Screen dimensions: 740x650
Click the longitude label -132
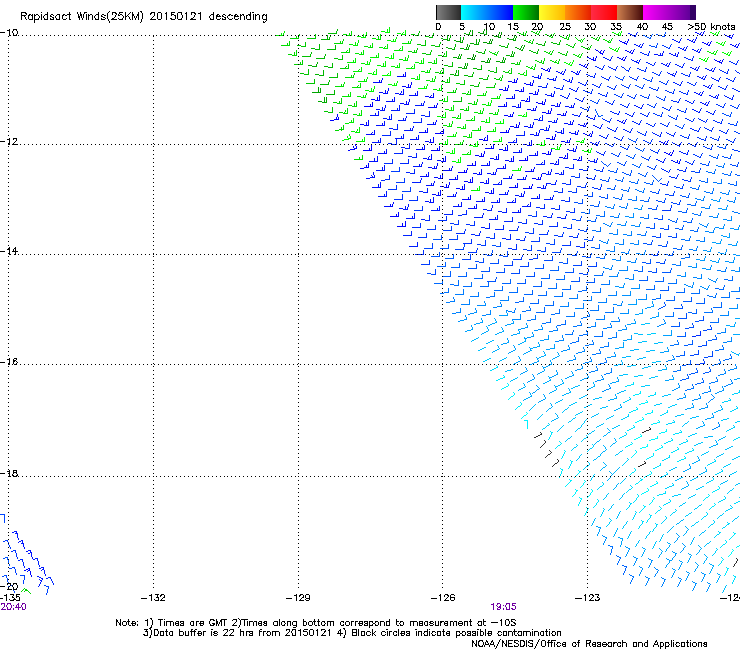click(x=153, y=598)
